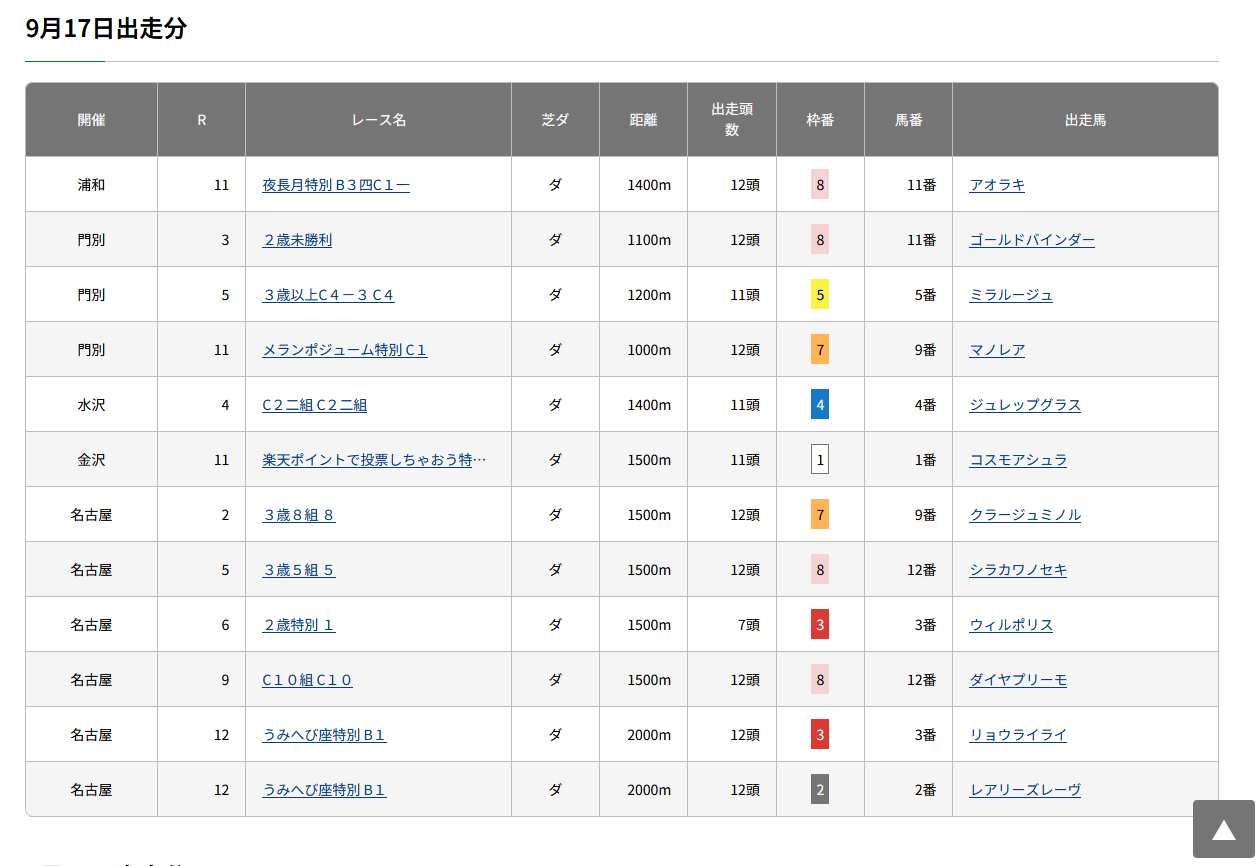Image resolution: width=1257 pixels, height=866 pixels.
Task: View horse ウィルポリス
Action: pyautogui.click(x=1011, y=625)
